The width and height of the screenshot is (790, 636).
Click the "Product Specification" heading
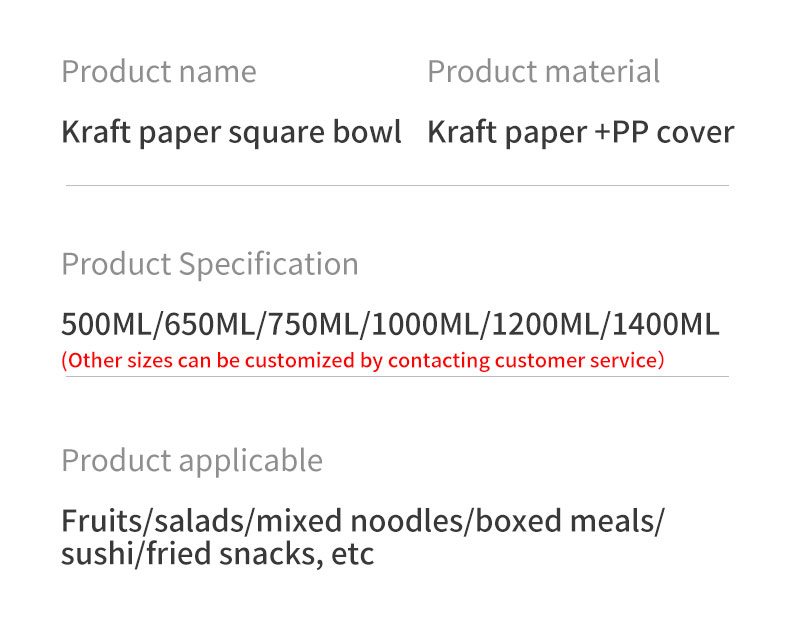click(209, 264)
